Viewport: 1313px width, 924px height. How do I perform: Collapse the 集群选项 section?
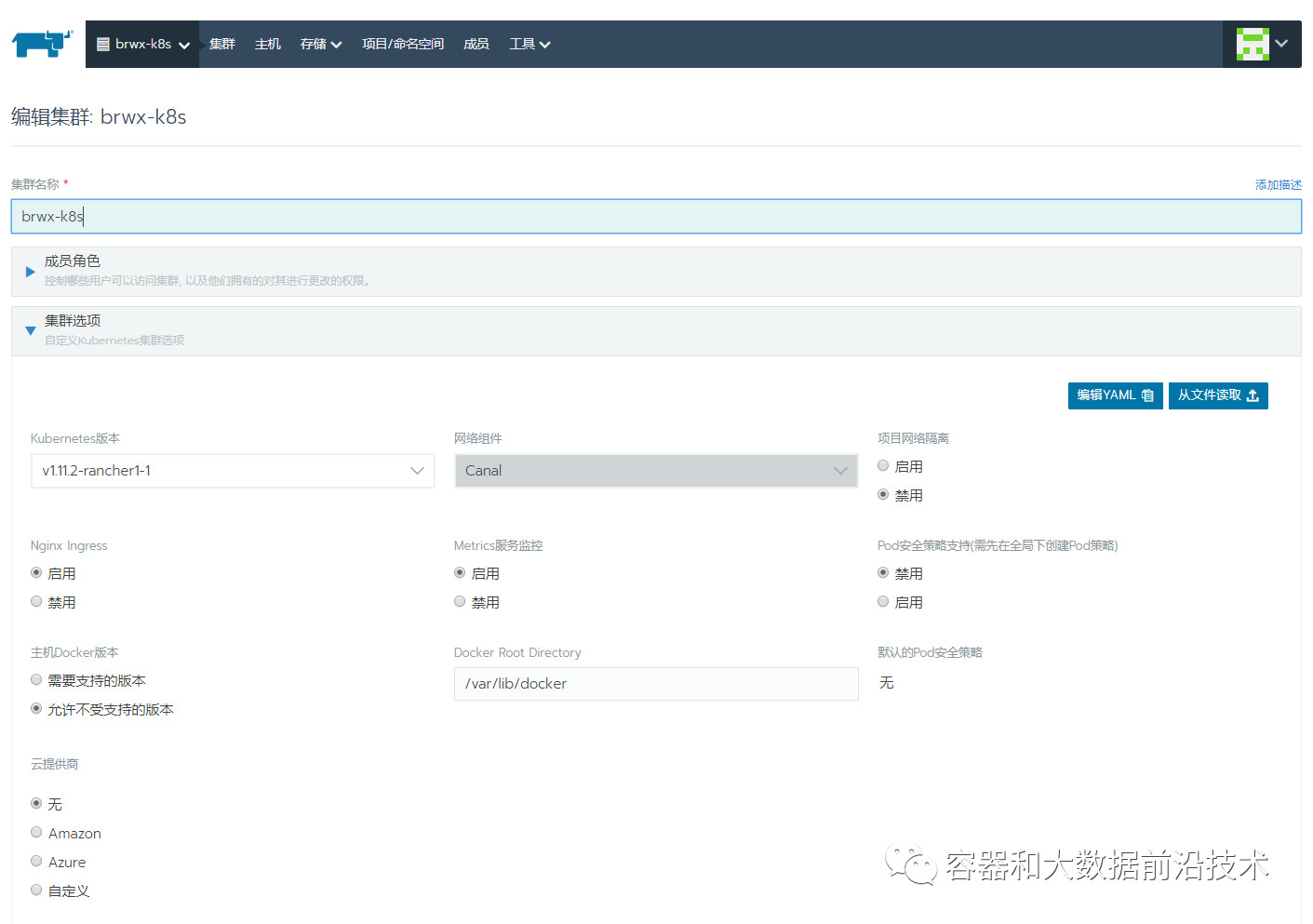tap(656, 330)
